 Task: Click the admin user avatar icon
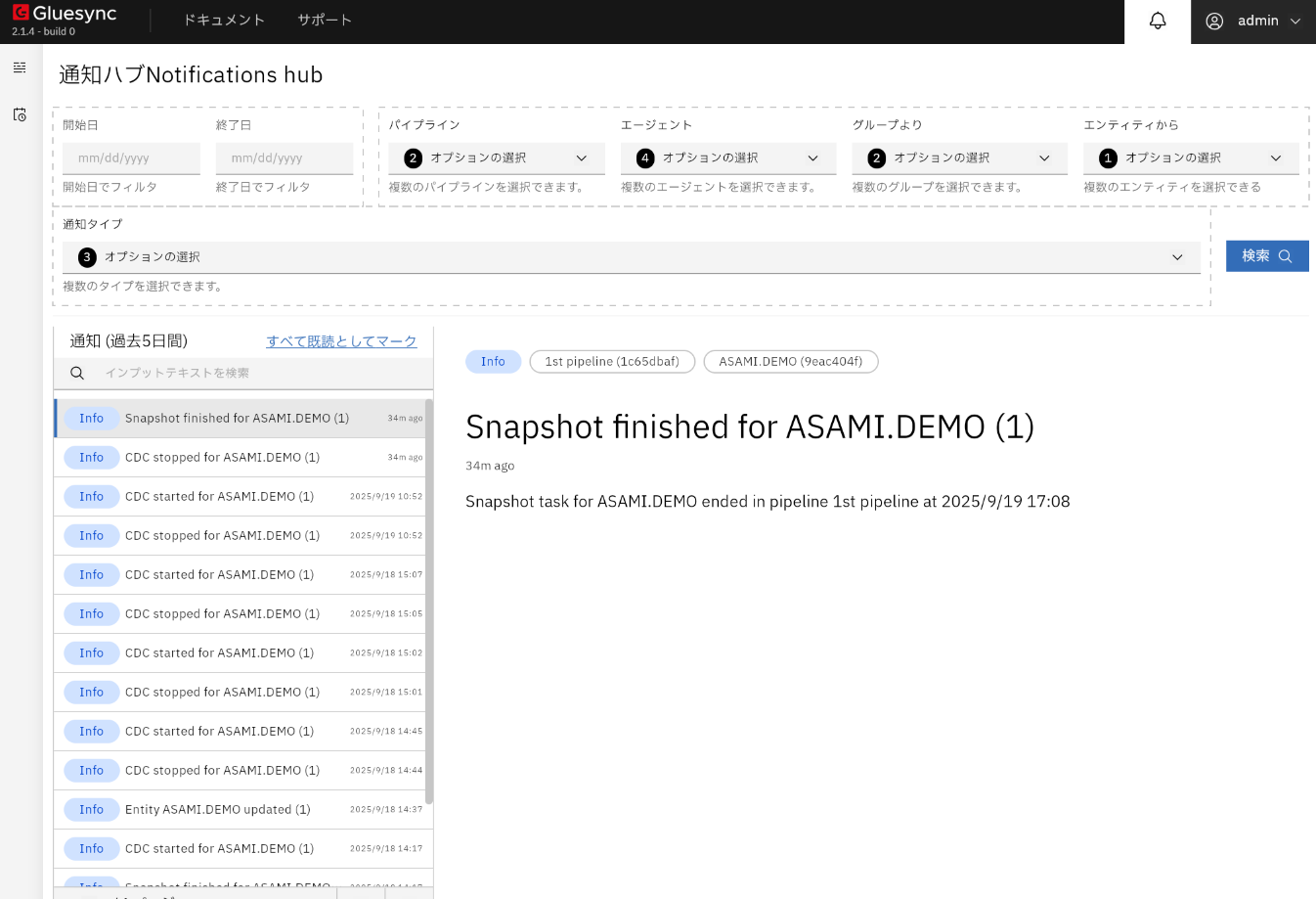click(x=1214, y=21)
